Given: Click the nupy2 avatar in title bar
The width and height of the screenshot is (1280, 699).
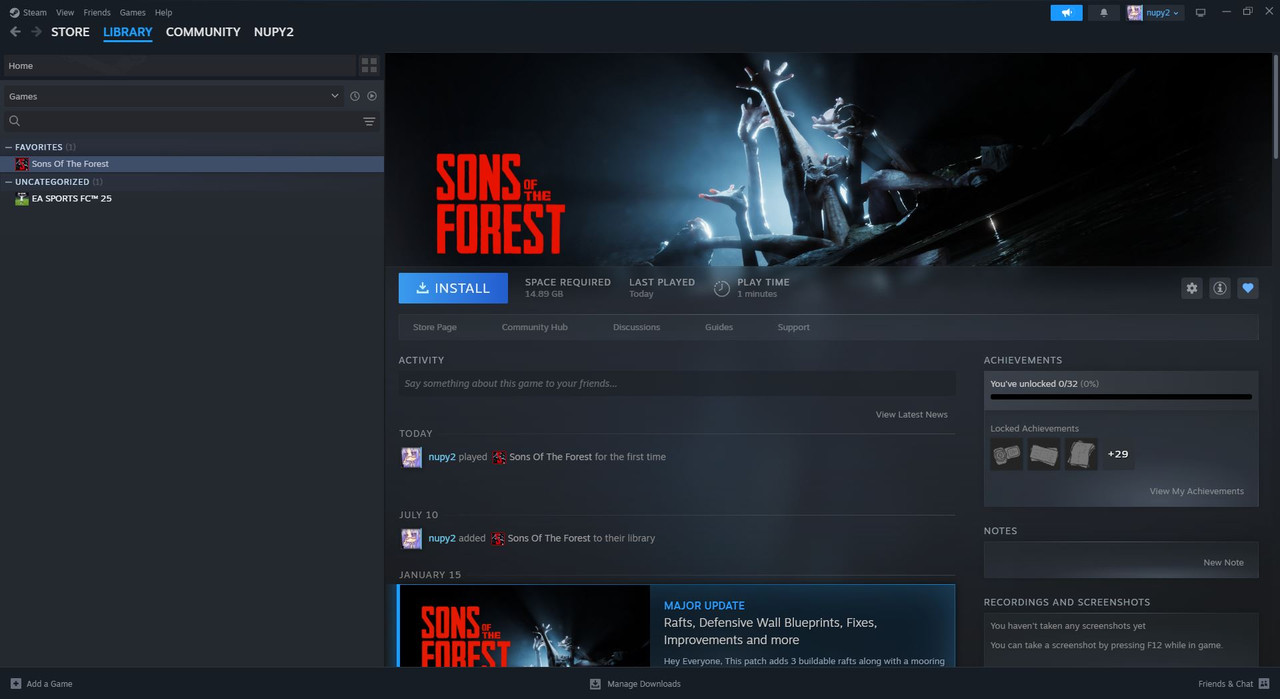Looking at the screenshot, I should (1135, 12).
